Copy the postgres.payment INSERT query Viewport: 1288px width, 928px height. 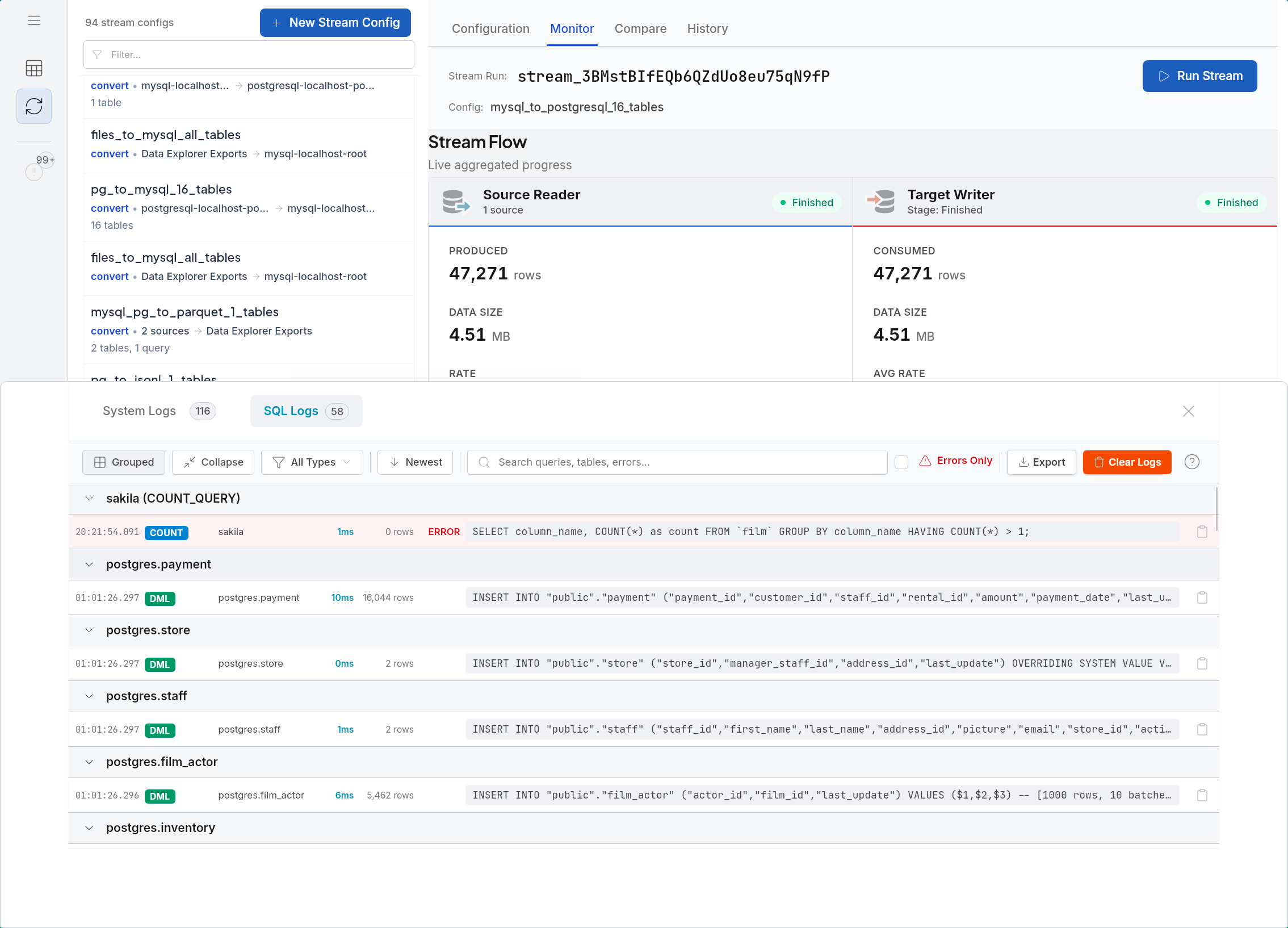pyautogui.click(x=1202, y=597)
